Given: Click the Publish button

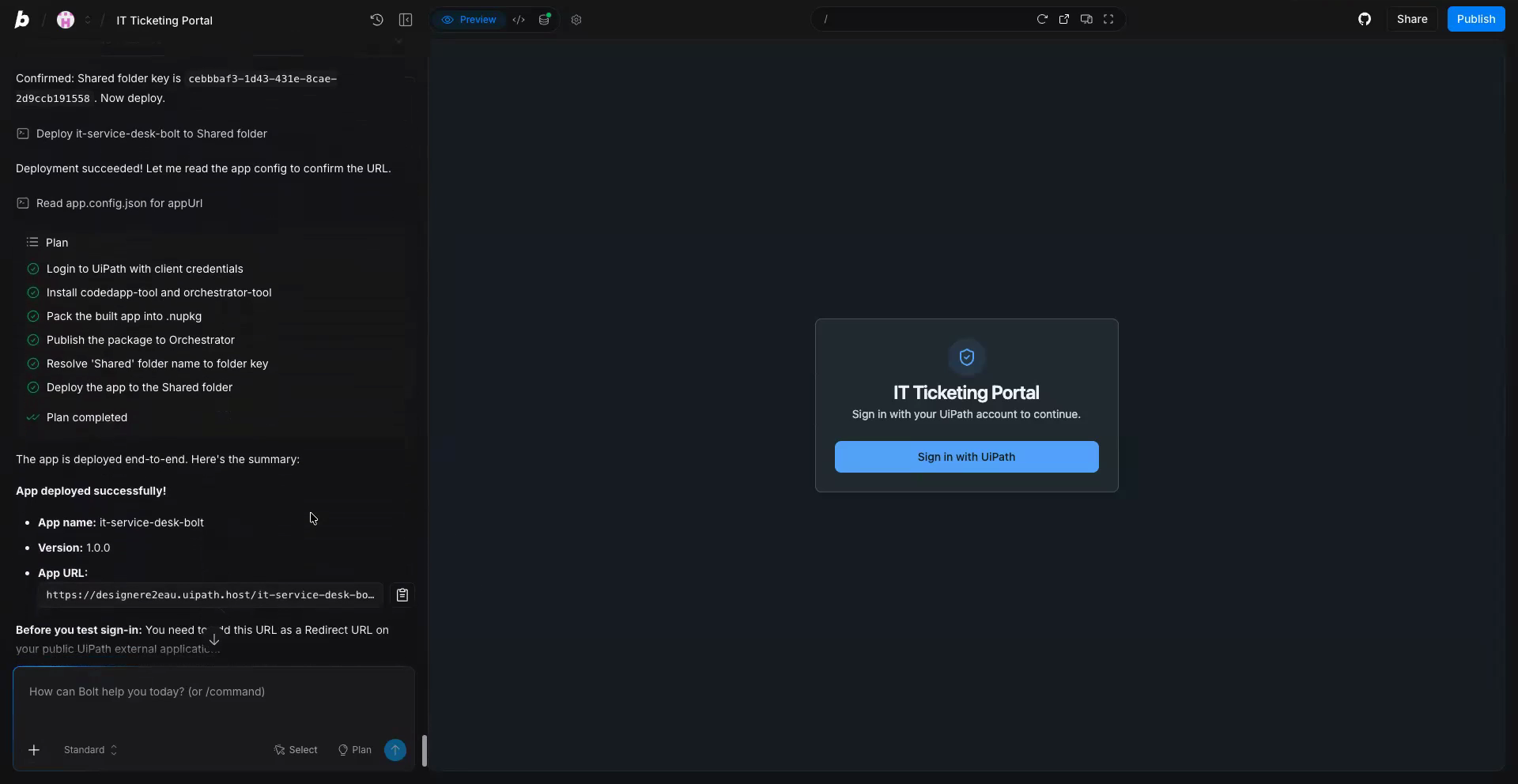Looking at the screenshot, I should 1476,19.
